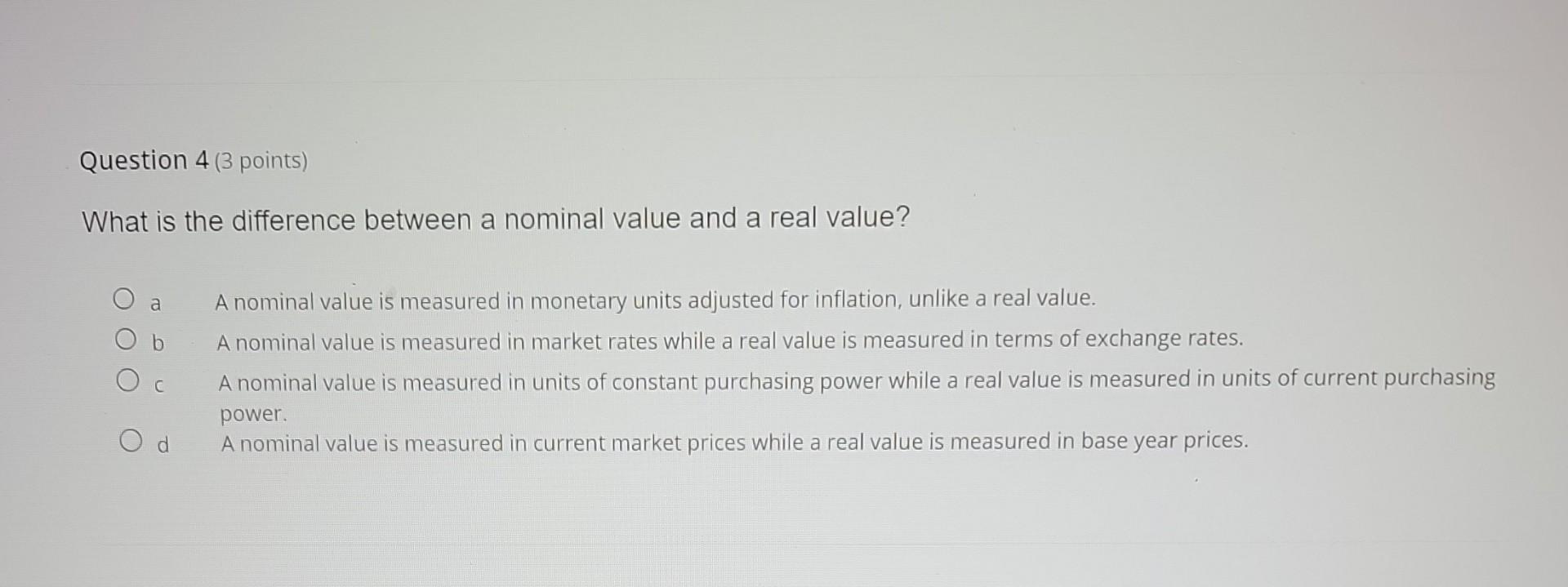This screenshot has width=1568, height=587.
Task: Click the option letter 'a' label
Action: 156,303
